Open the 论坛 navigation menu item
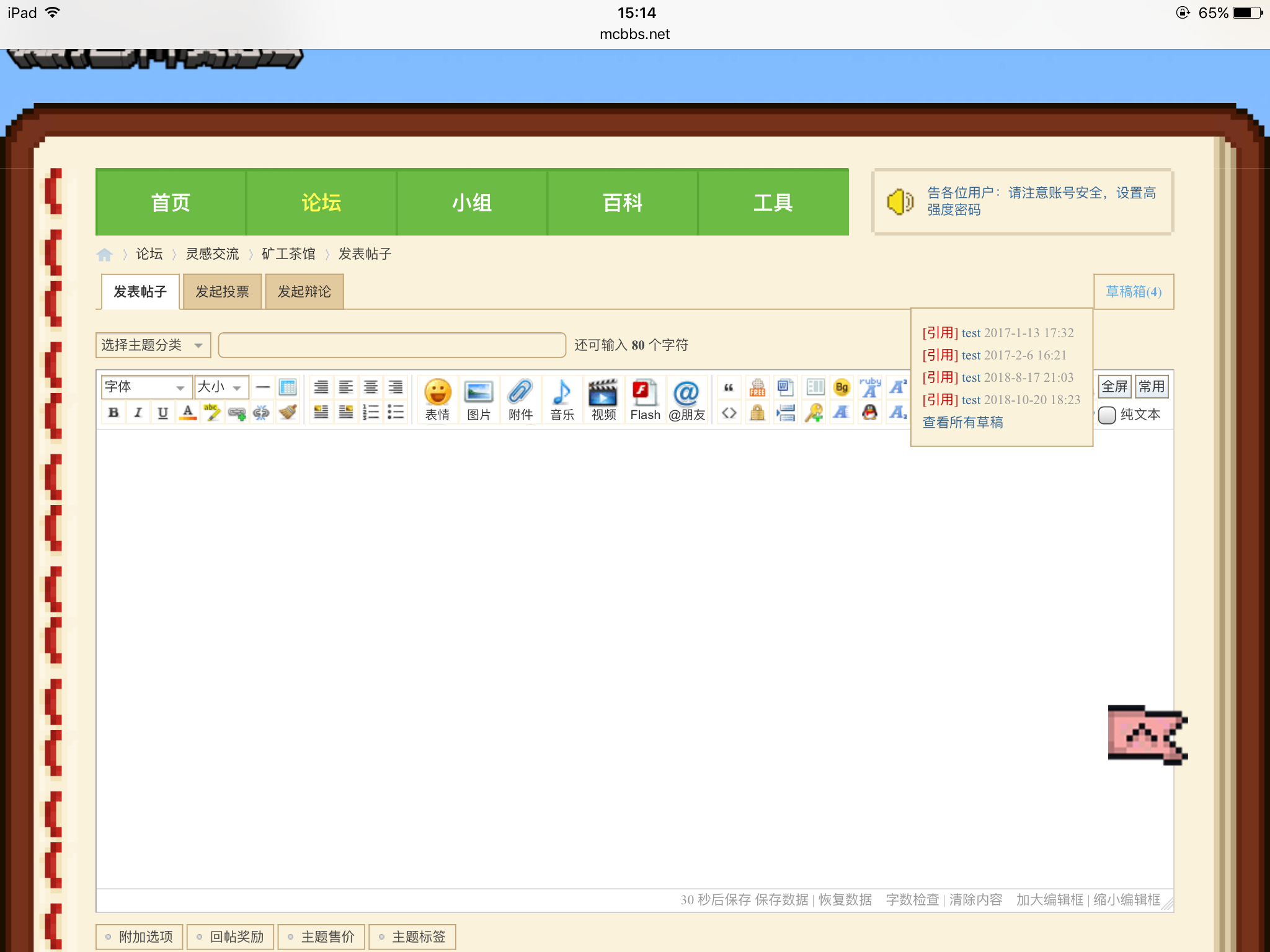 point(321,203)
